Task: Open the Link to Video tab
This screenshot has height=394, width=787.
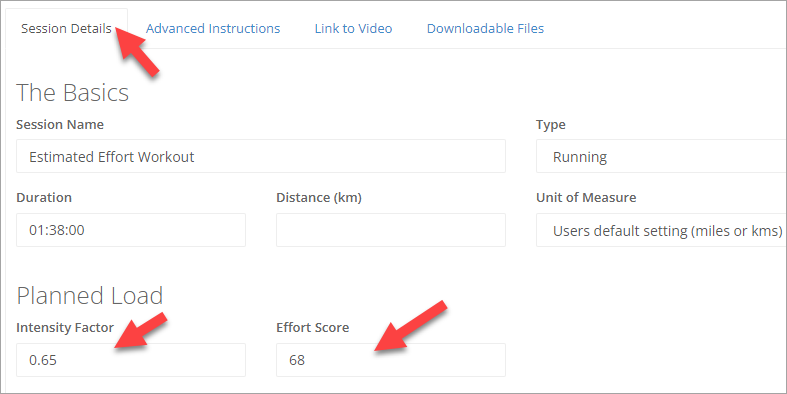Action: (353, 29)
